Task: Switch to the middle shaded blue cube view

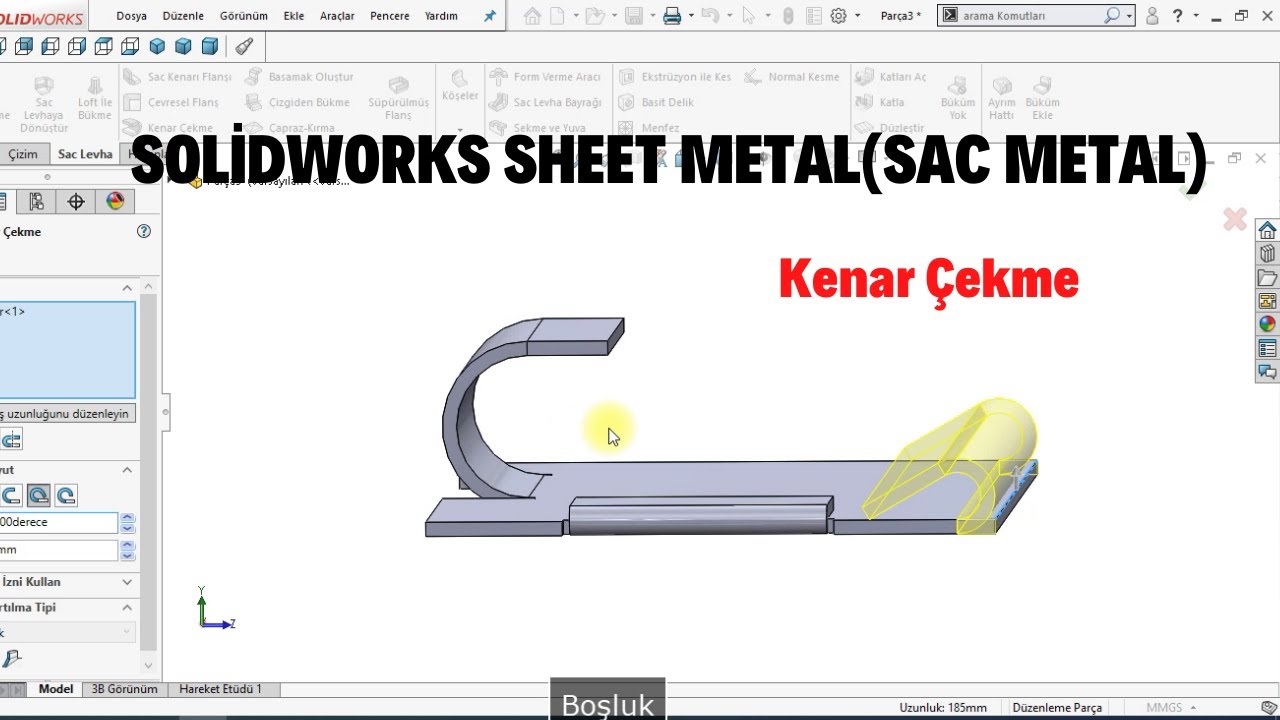Action: coord(183,46)
